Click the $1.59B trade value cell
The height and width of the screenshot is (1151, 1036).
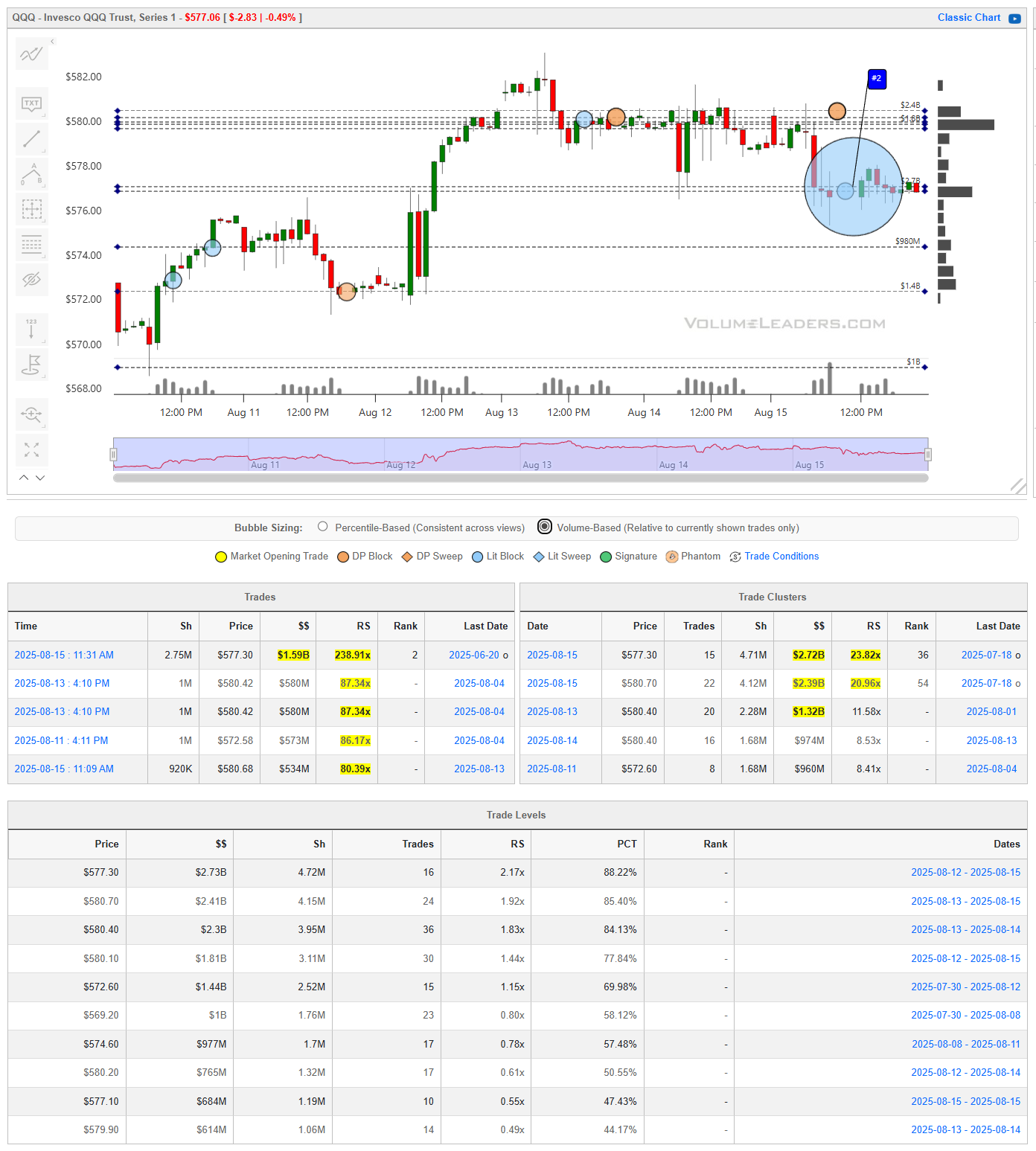293,655
